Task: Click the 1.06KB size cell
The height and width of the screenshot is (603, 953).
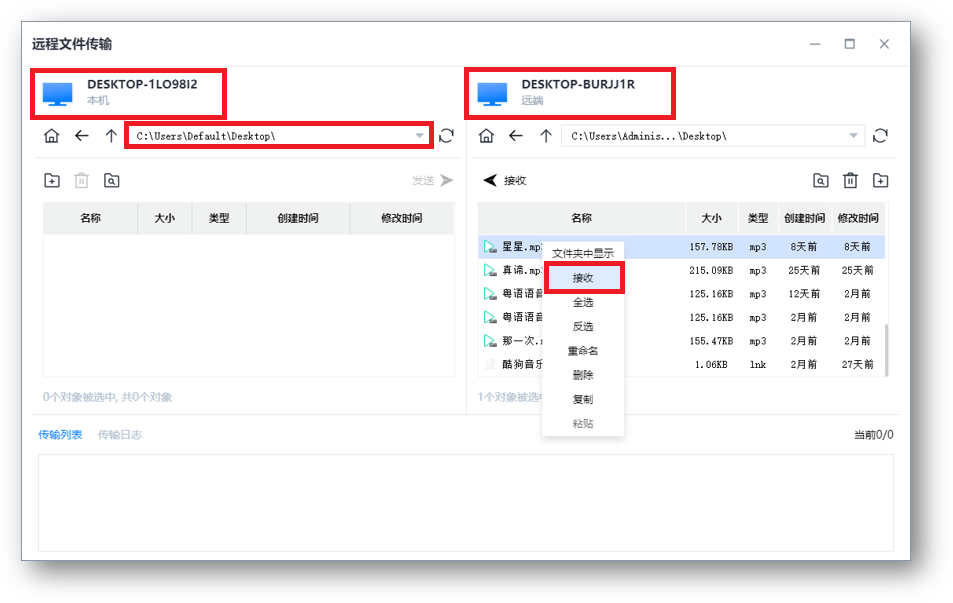Action: point(711,365)
